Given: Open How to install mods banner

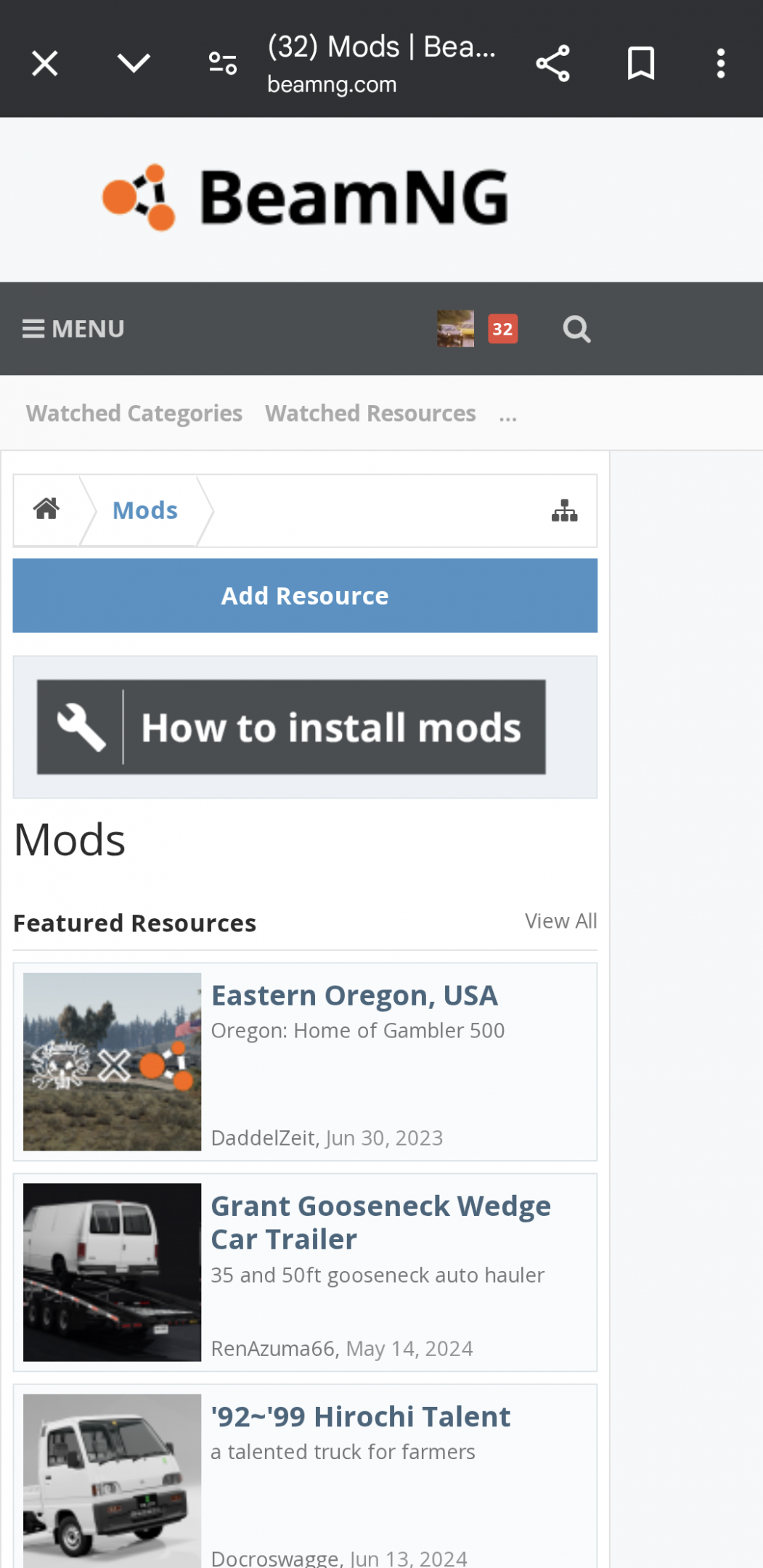Looking at the screenshot, I should pyautogui.click(x=291, y=727).
